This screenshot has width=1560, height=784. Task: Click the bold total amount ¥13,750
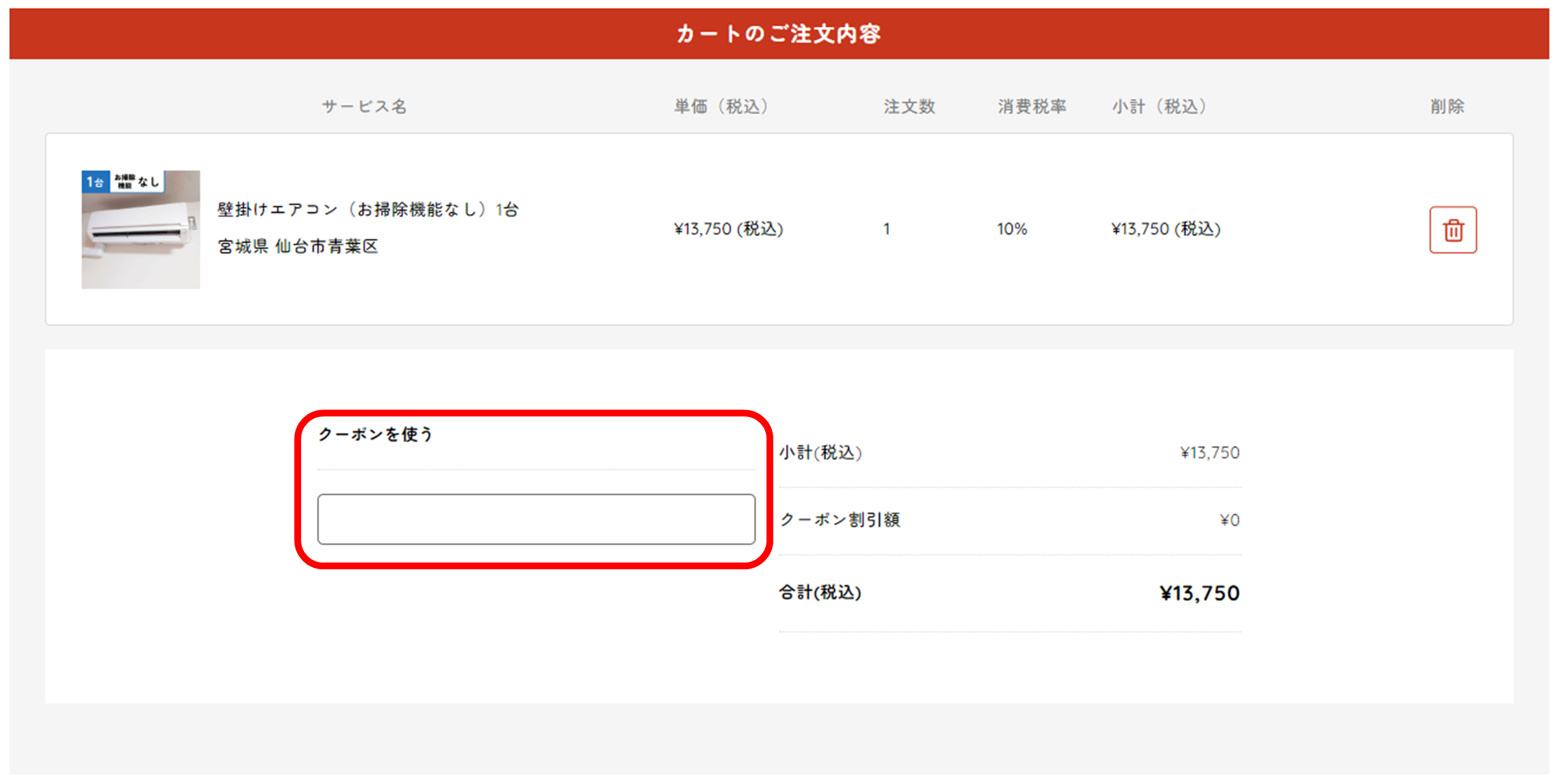click(x=1200, y=593)
